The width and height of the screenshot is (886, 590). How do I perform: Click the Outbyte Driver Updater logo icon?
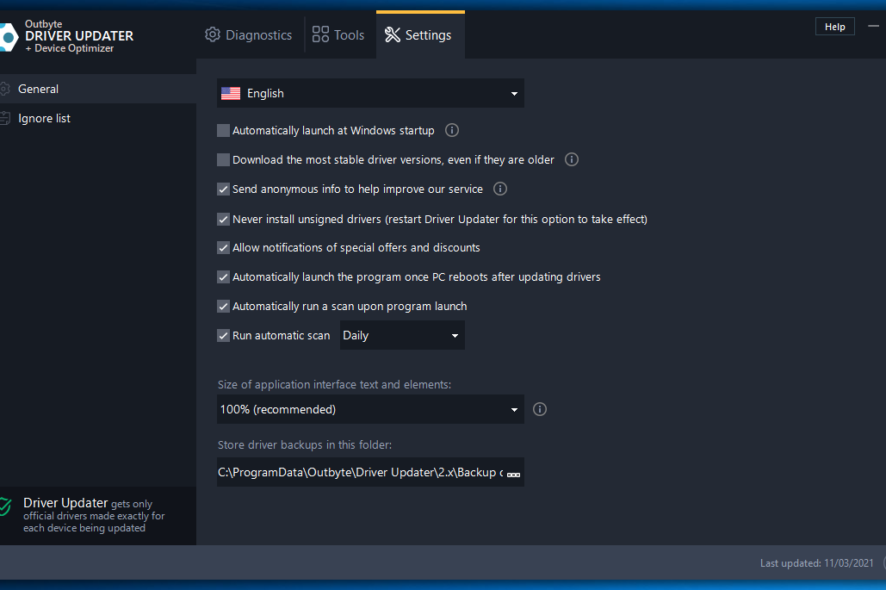8,37
